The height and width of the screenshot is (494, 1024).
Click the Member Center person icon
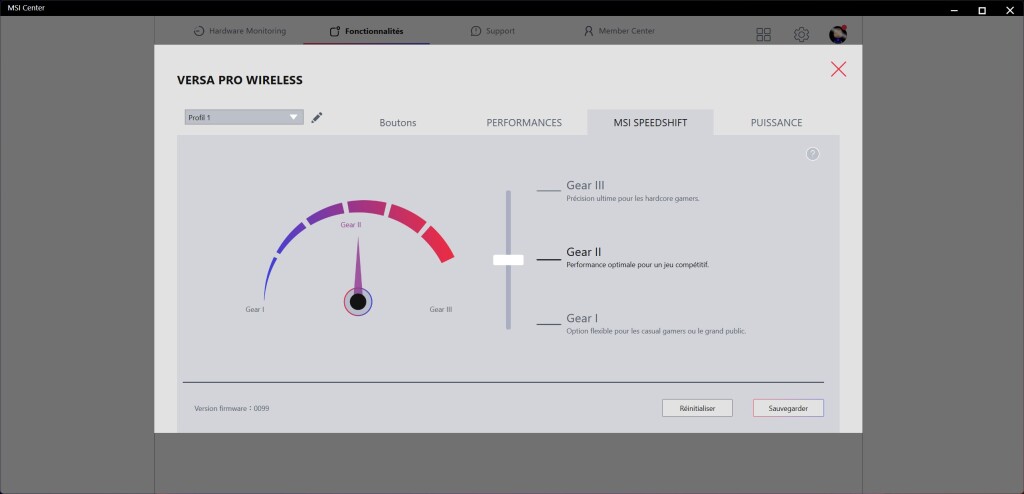[x=589, y=31]
